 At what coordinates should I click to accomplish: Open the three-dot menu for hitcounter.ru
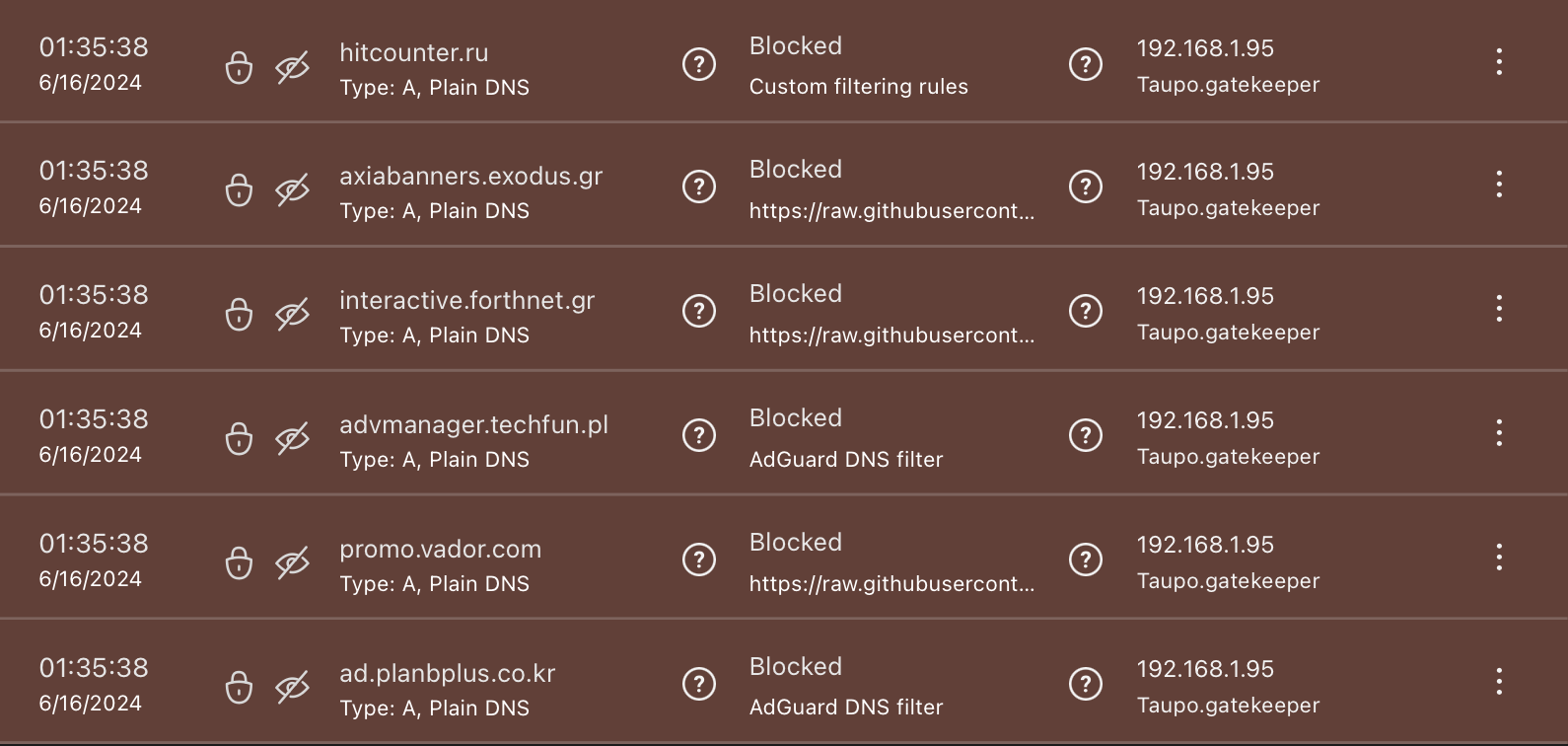(1498, 61)
